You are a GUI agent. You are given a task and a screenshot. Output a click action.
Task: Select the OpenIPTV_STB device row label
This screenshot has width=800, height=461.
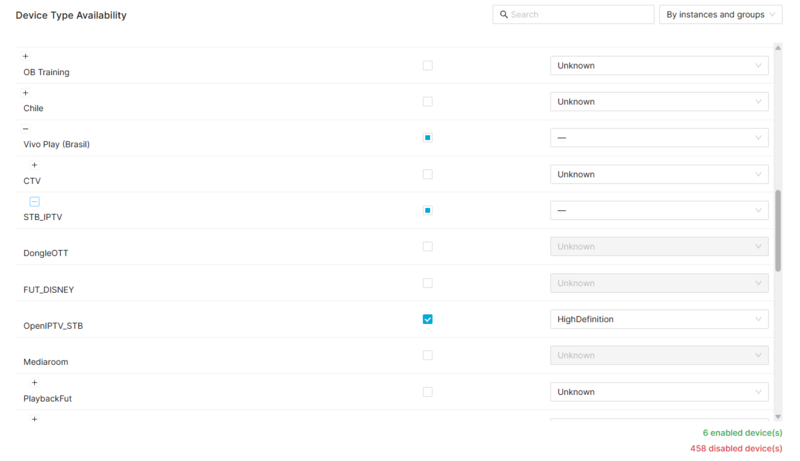tap(54, 326)
